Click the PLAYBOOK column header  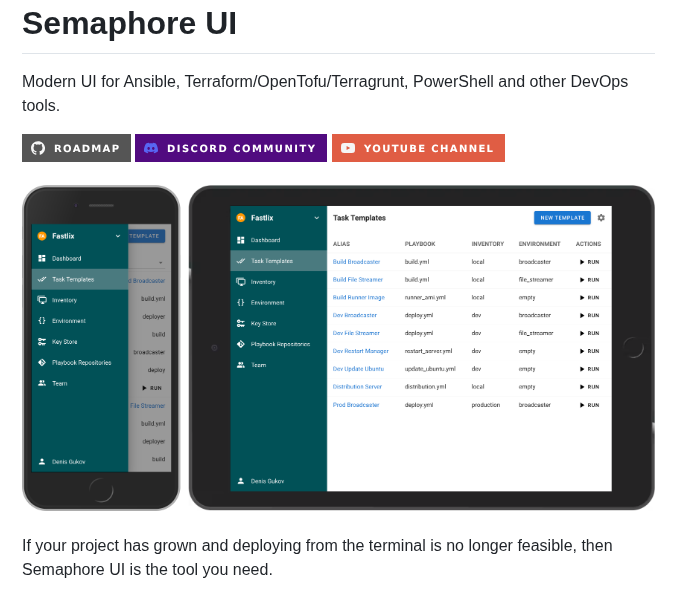tap(420, 244)
